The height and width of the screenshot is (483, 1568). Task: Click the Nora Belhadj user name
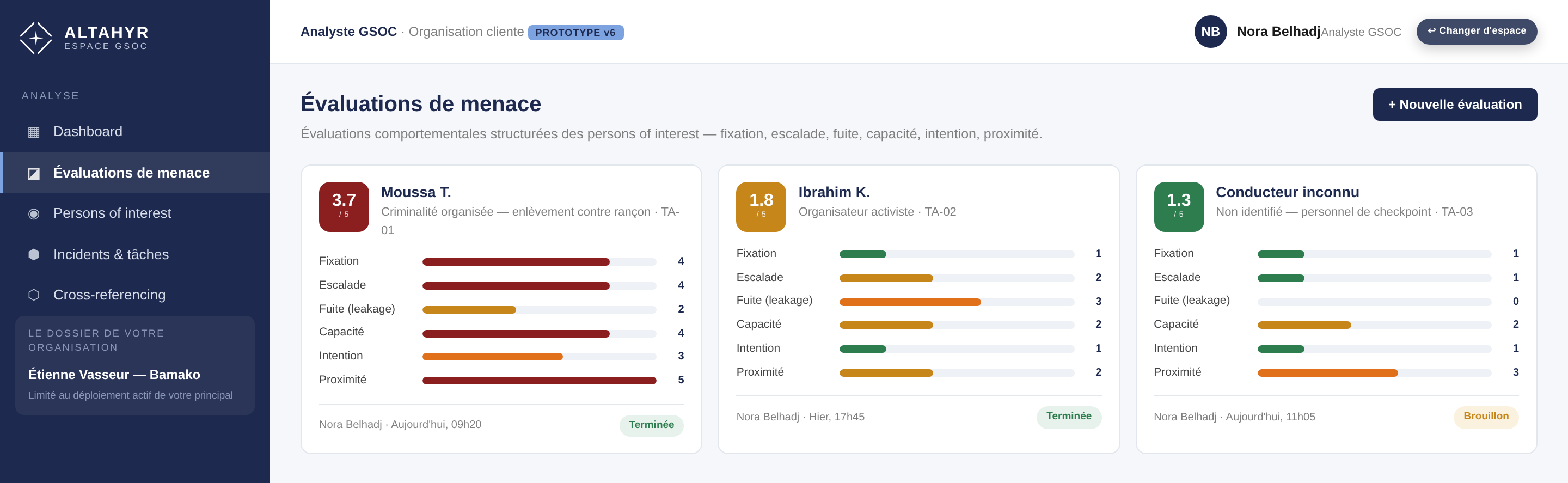(1278, 32)
